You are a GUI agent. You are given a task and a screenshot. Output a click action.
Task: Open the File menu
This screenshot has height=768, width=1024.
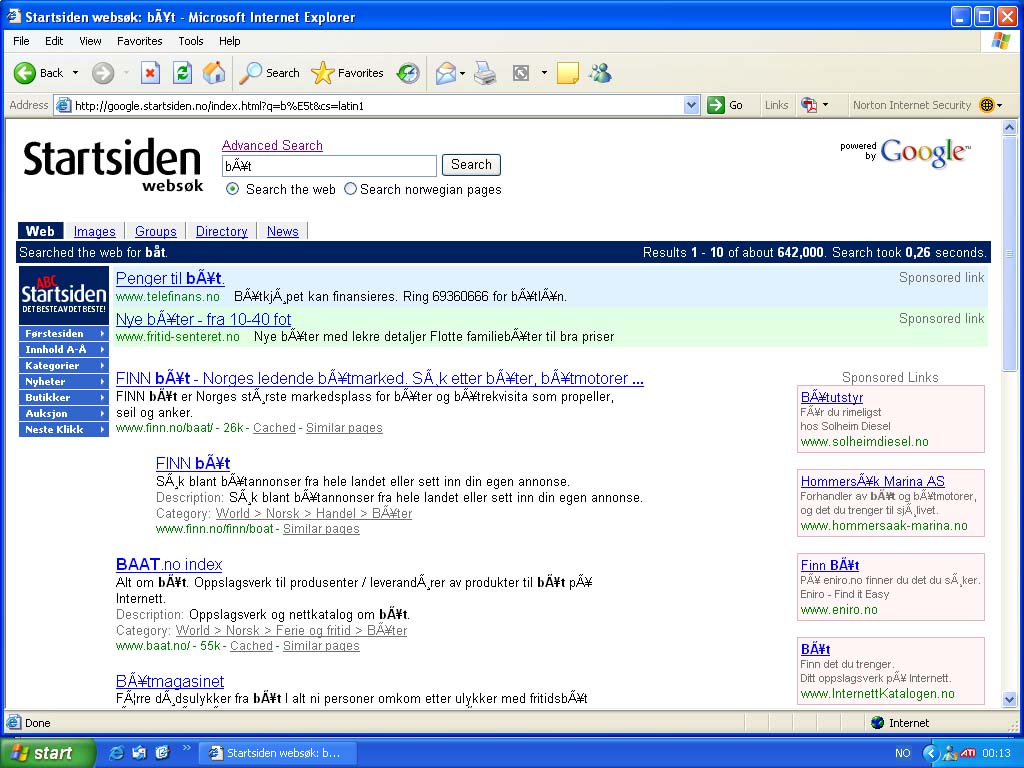[x=21, y=41]
